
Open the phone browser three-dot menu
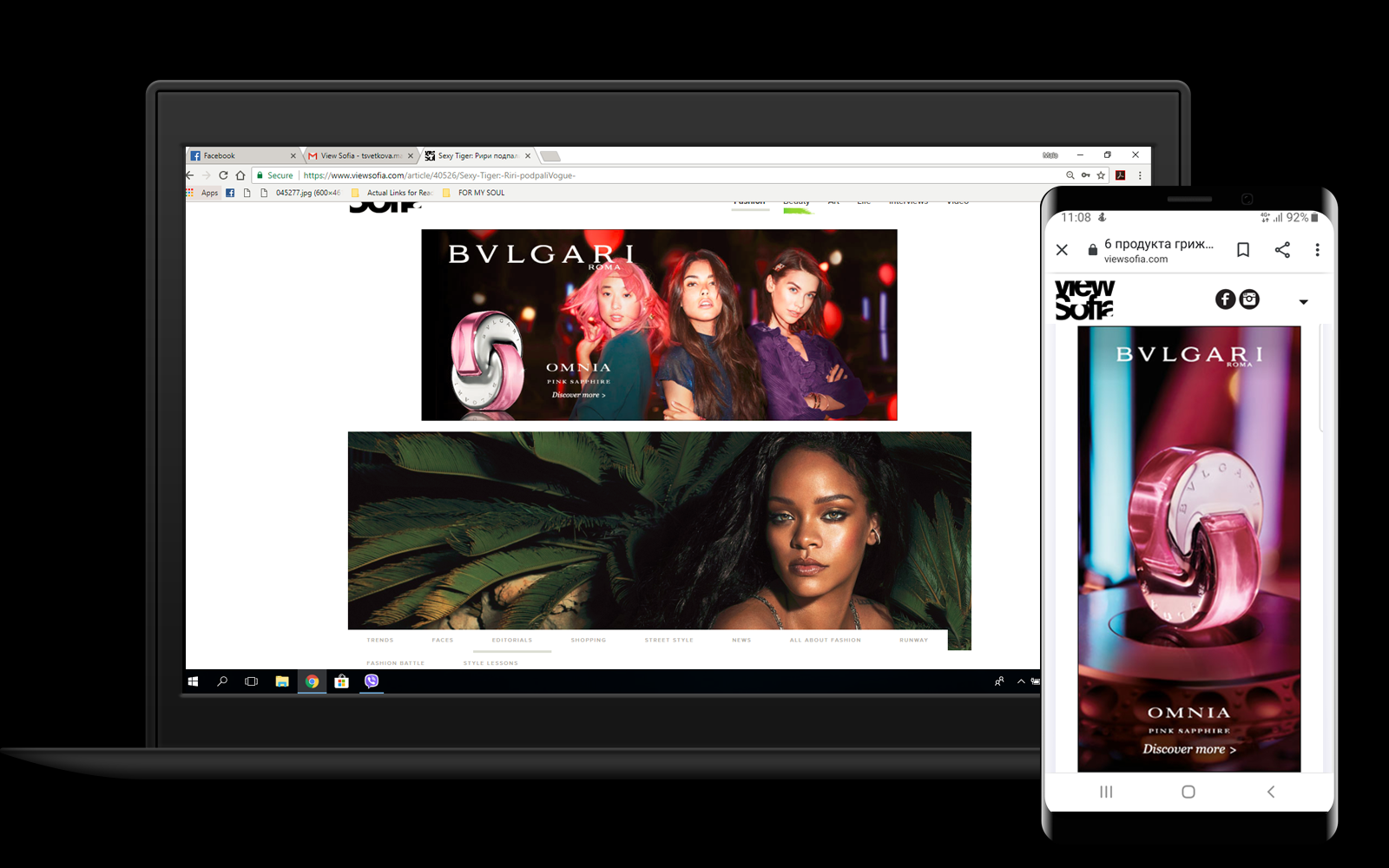click(1317, 250)
